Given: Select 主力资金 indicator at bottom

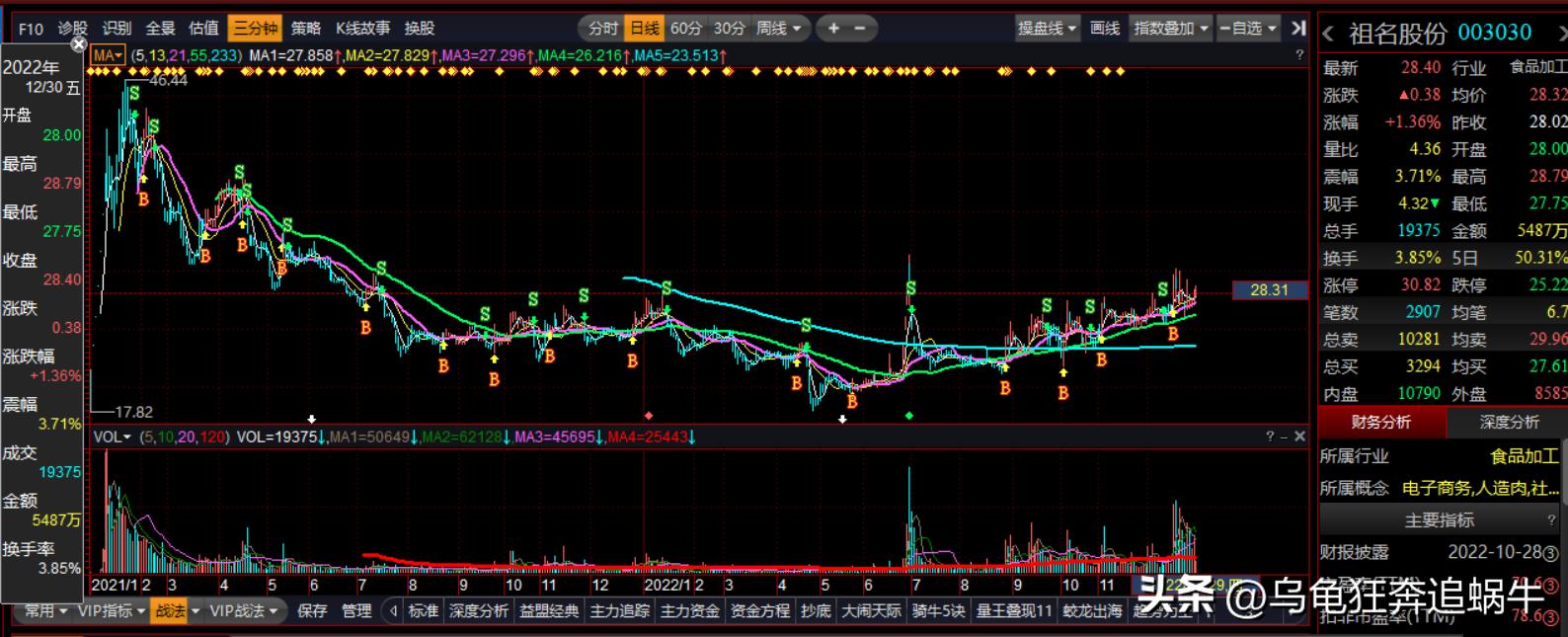Looking at the screenshot, I should point(689,611).
